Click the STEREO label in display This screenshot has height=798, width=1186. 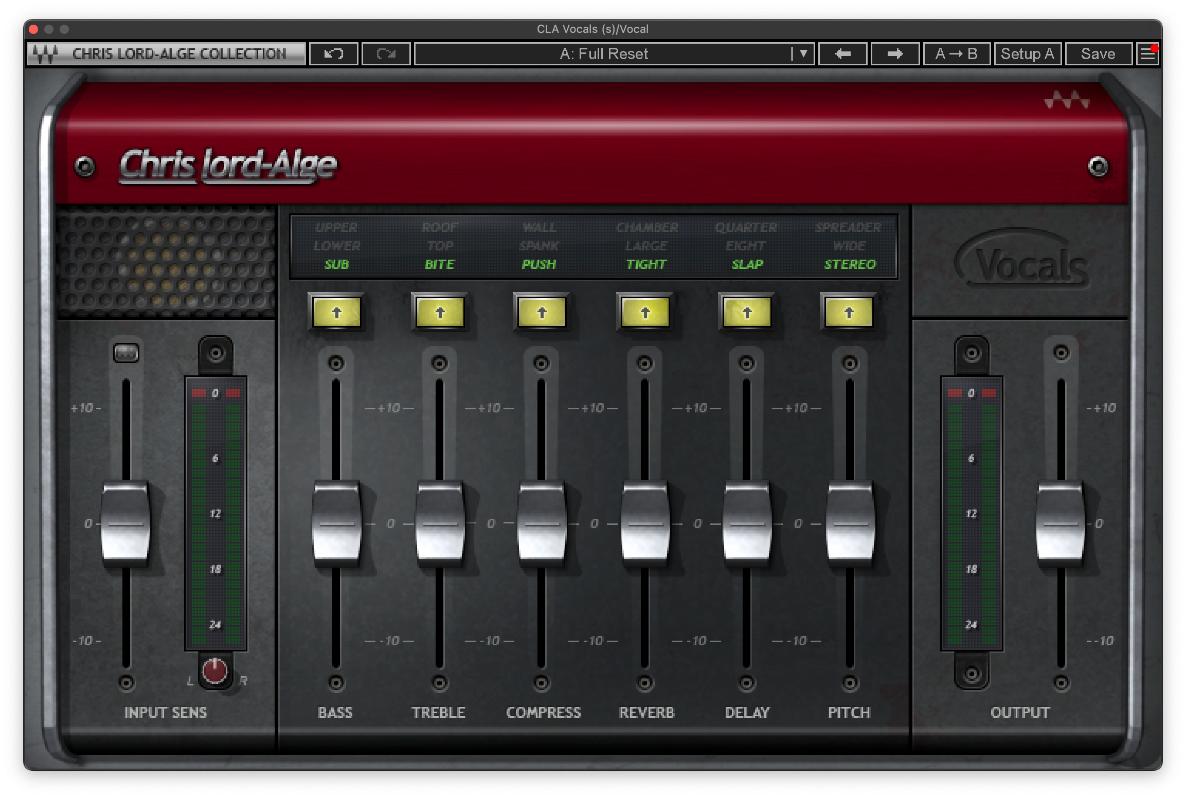tap(849, 264)
